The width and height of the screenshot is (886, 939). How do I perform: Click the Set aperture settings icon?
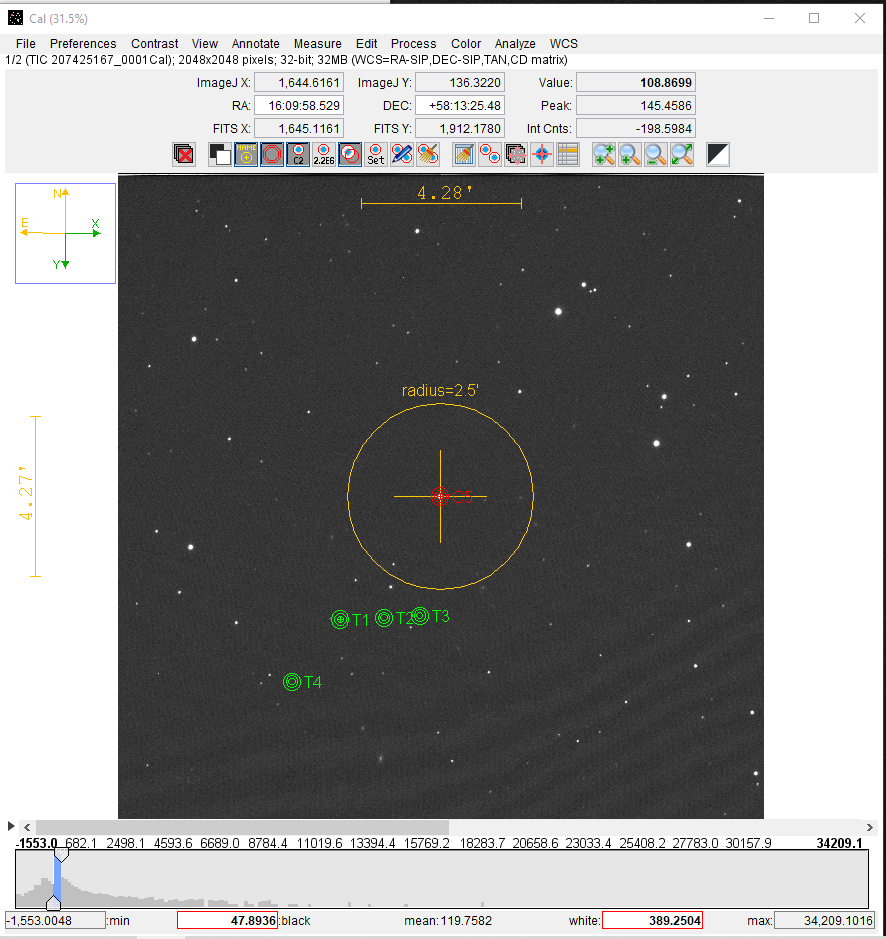point(375,154)
